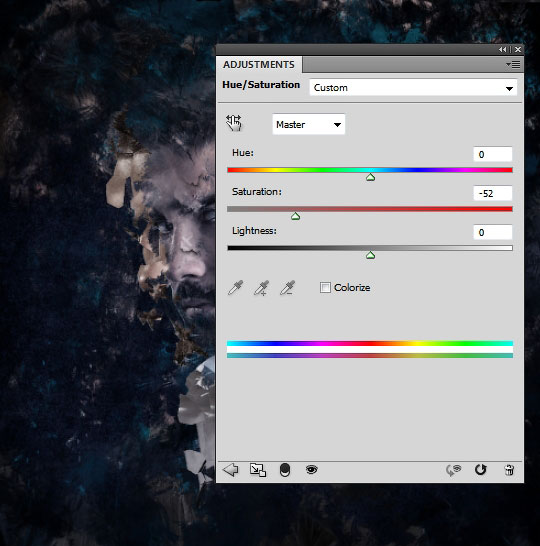Delete this adjustment layer trash icon

click(509, 470)
